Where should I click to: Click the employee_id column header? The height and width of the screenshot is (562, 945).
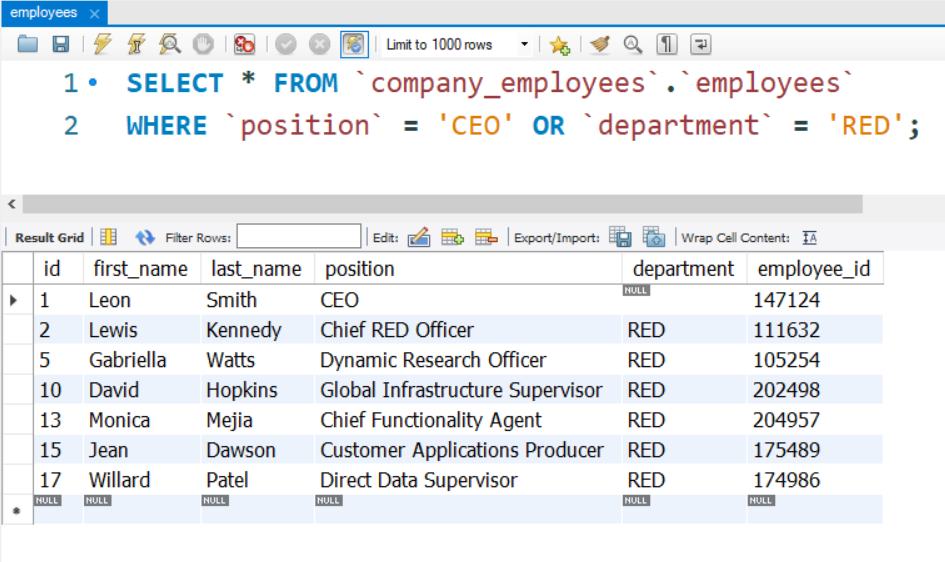[x=815, y=269]
